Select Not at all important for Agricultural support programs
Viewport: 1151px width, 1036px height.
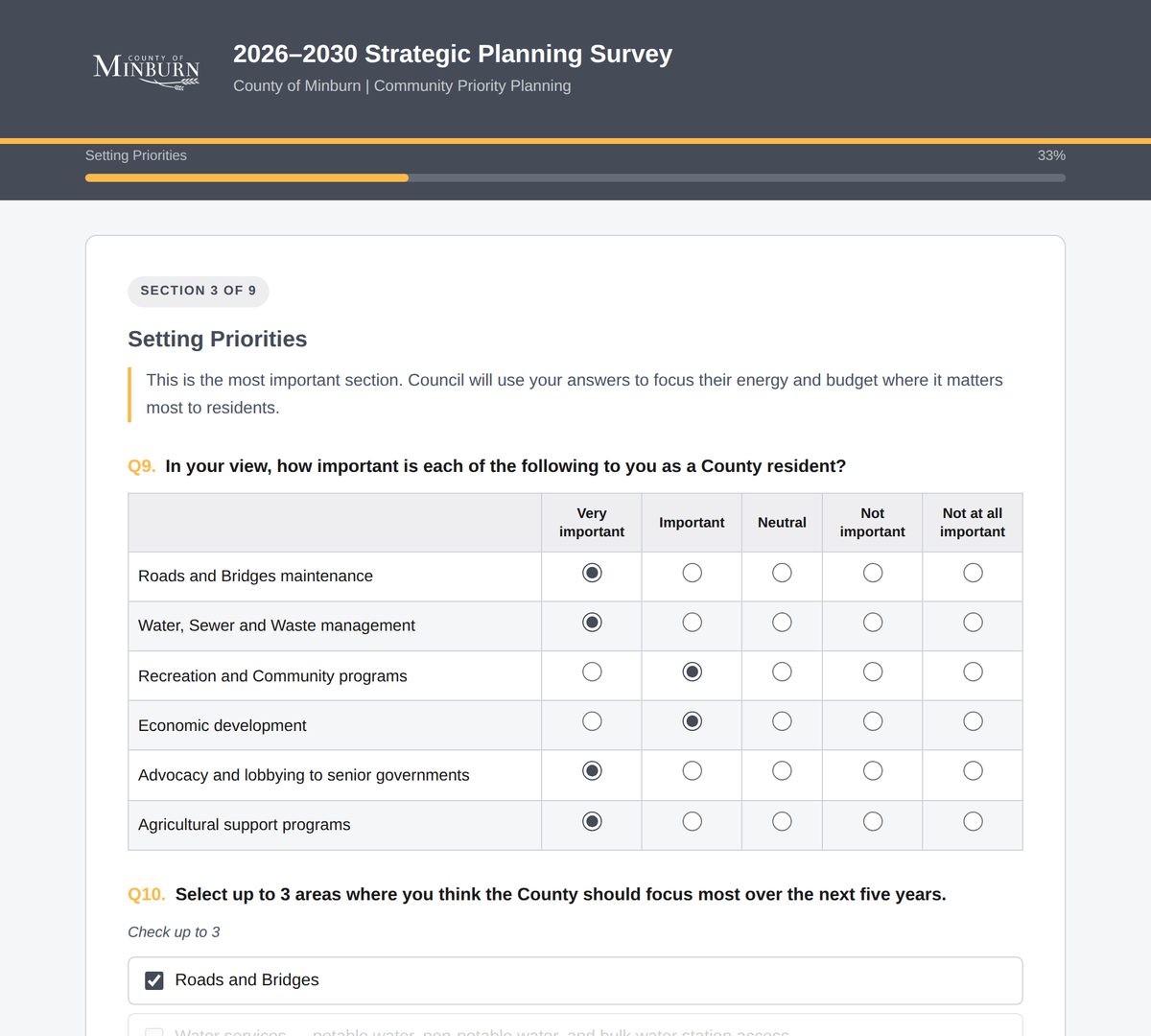pos(973,821)
